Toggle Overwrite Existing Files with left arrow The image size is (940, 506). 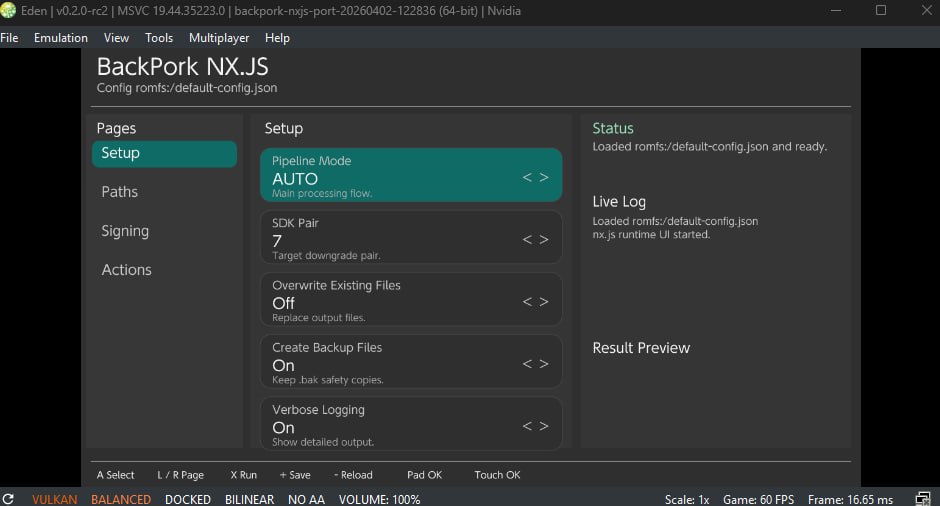coord(527,302)
